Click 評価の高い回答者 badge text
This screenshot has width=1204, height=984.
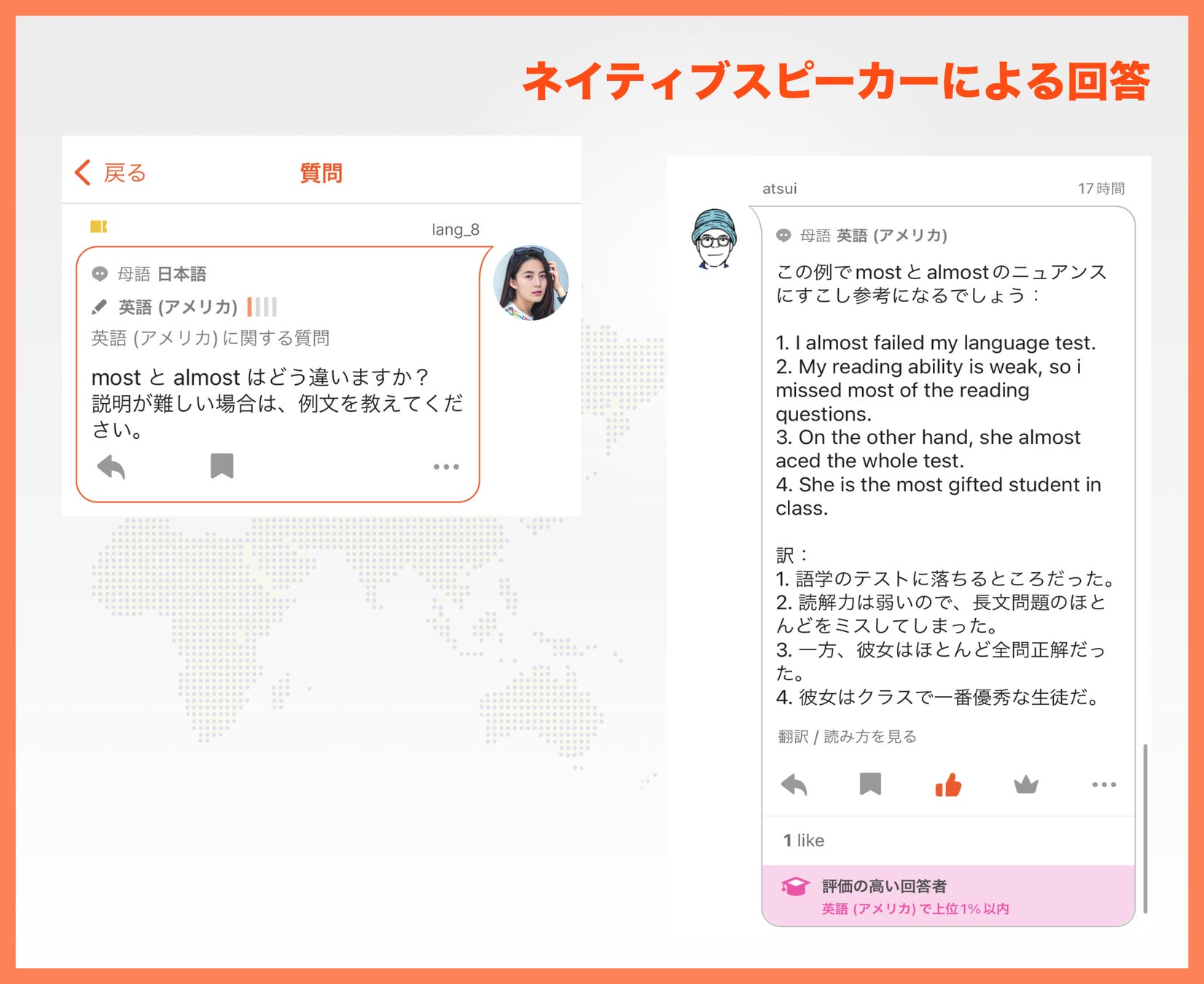click(884, 886)
